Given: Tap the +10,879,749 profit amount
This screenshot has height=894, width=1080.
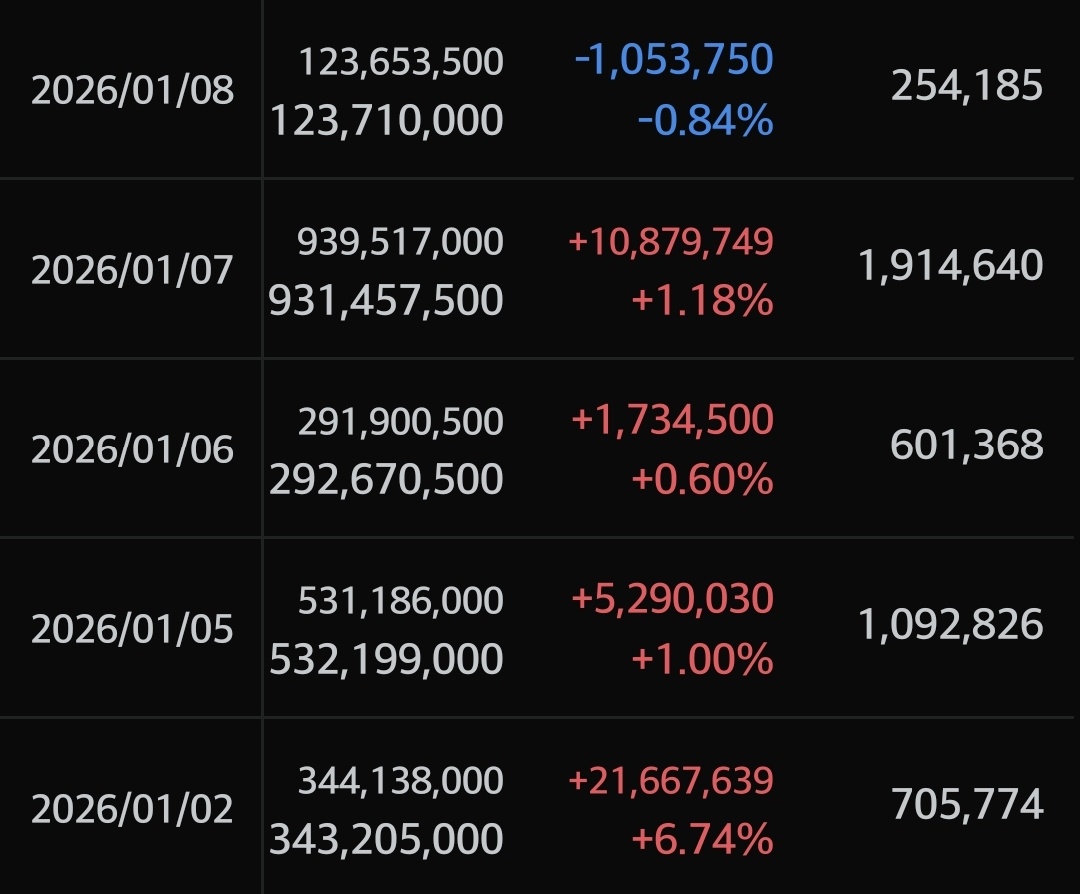Looking at the screenshot, I should 671,241.
